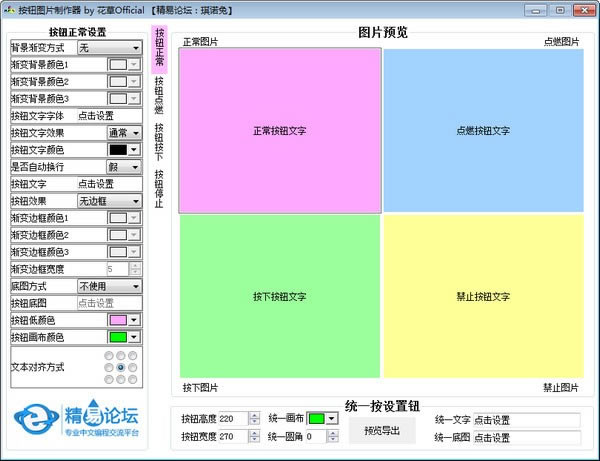This screenshot has height=461, width=600.
Task: Click 渐变背景颜色3 swatch
Action: pyautogui.click(x=118, y=99)
